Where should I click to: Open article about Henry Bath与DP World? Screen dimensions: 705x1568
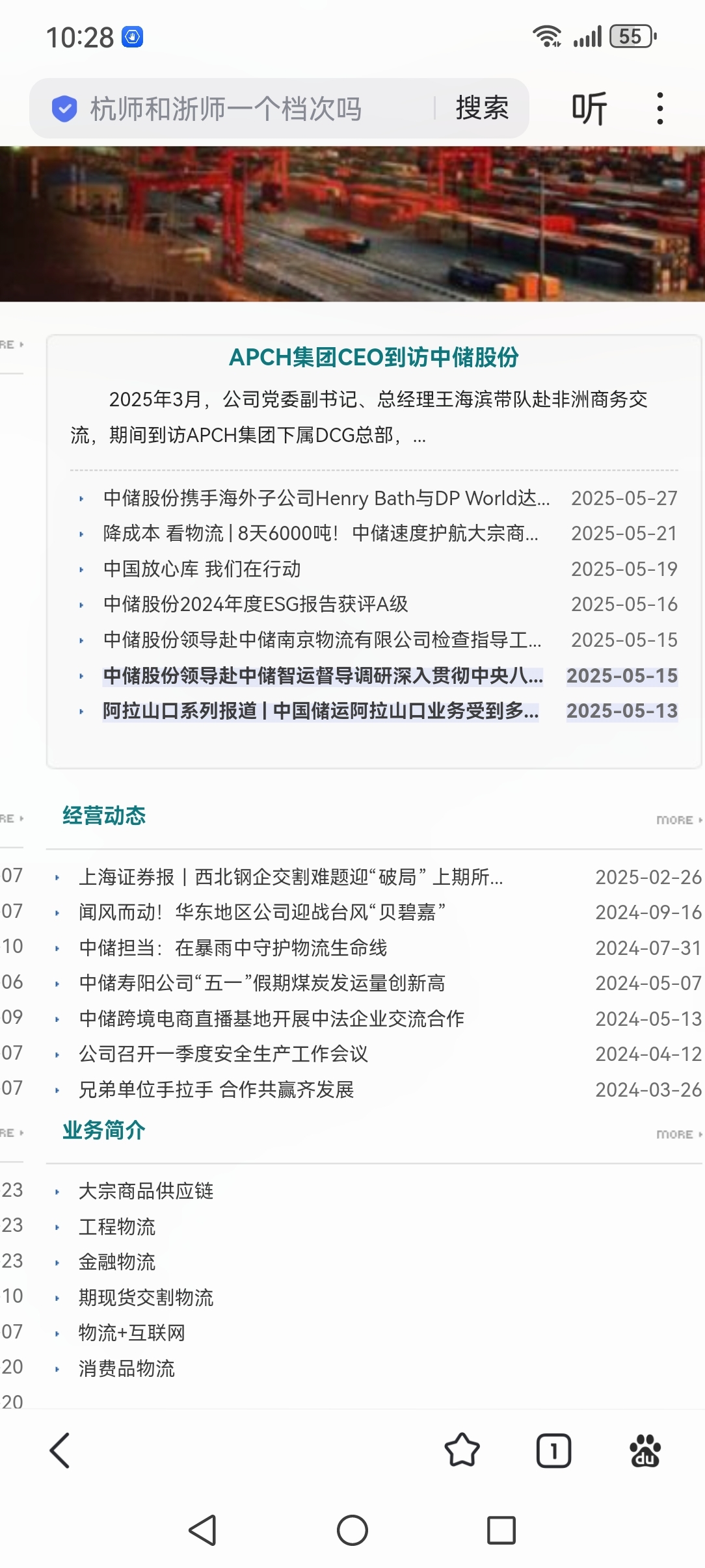point(326,498)
